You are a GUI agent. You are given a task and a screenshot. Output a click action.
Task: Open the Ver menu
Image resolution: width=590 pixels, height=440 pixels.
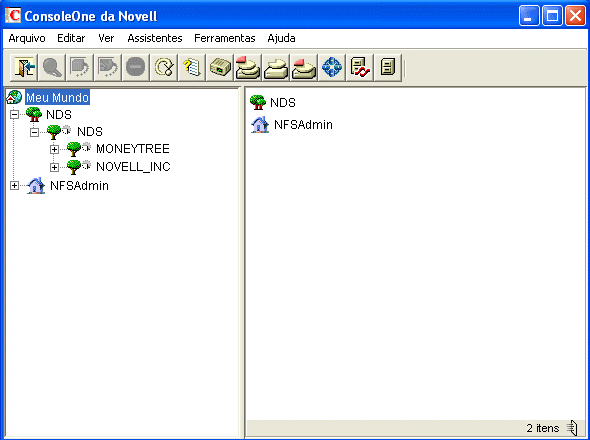click(106, 38)
